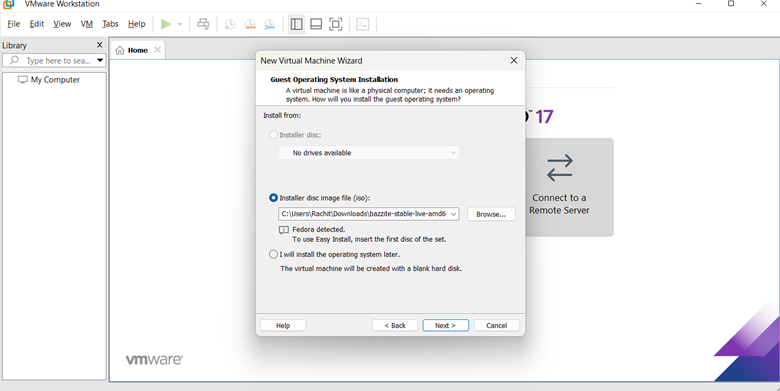Viewport: 780px width, 391px height.
Task: Switch to the Home tab
Action: (x=137, y=50)
